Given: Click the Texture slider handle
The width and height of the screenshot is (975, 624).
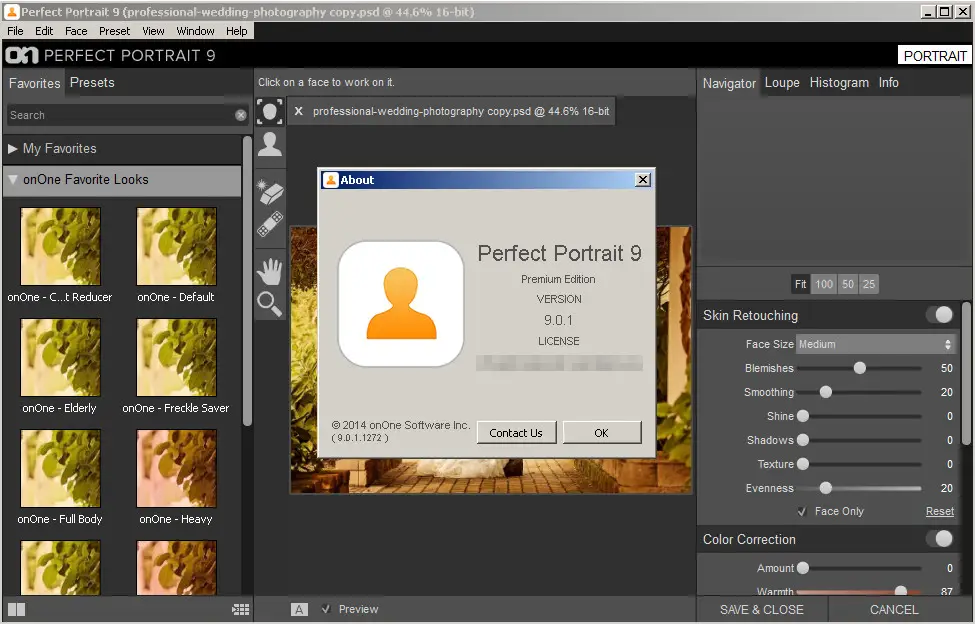Looking at the screenshot, I should pyautogui.click(x=803, y=464).
